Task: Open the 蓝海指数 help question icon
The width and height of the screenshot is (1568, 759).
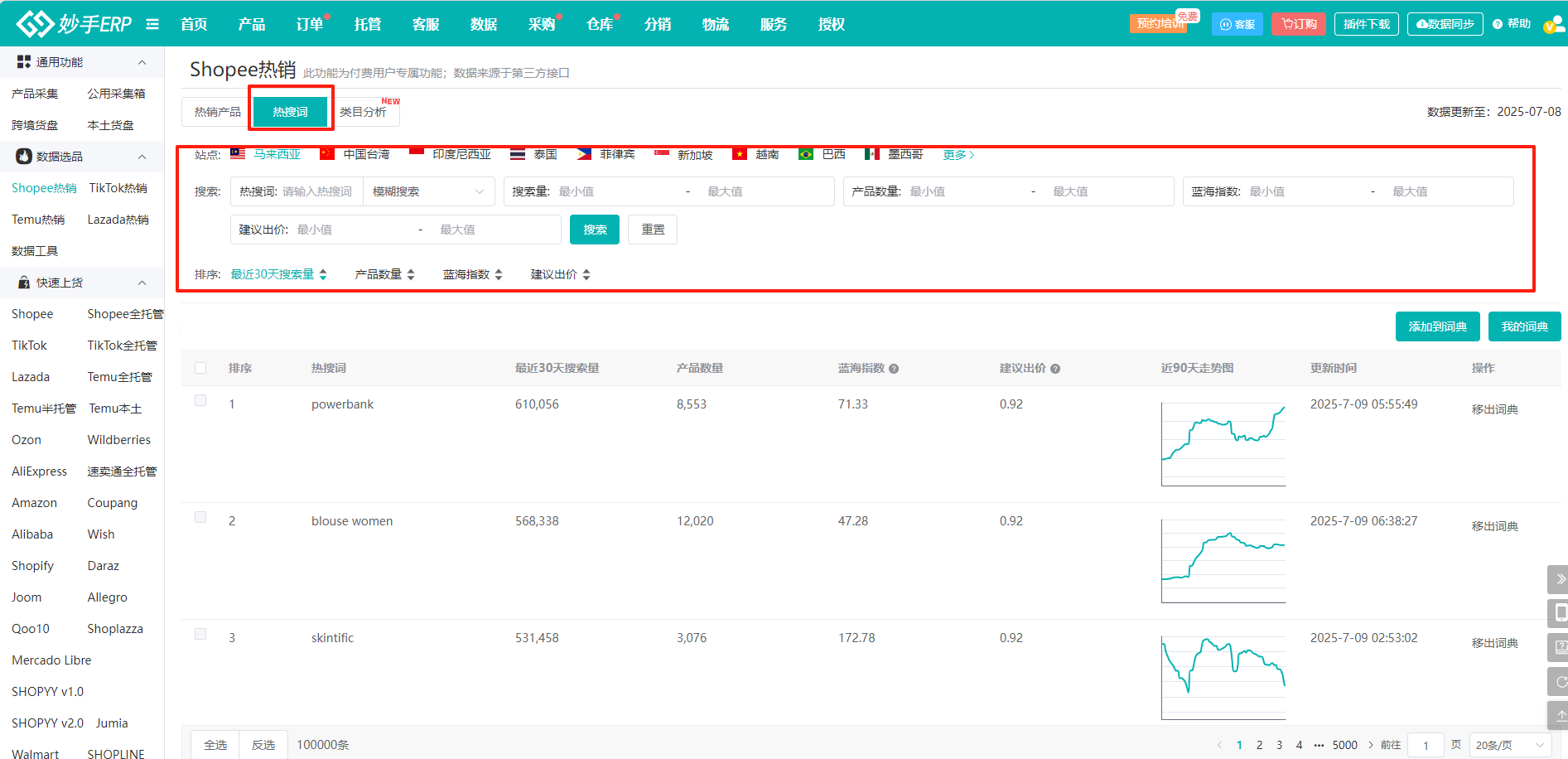Action: [894, 369]
